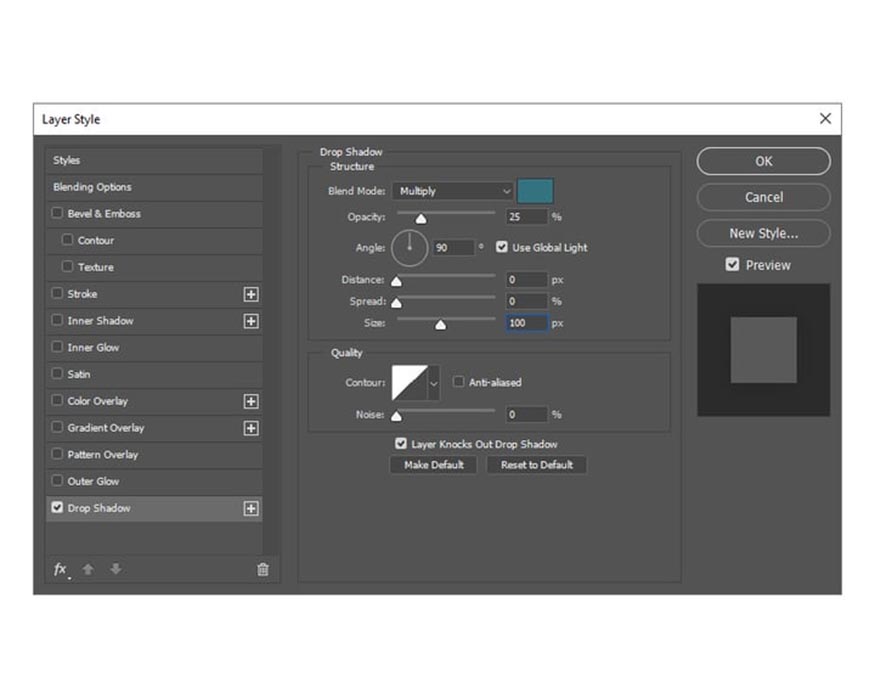875x698 pixels.
Task: Click the Make Default button
Action: [x=434, y=465]
